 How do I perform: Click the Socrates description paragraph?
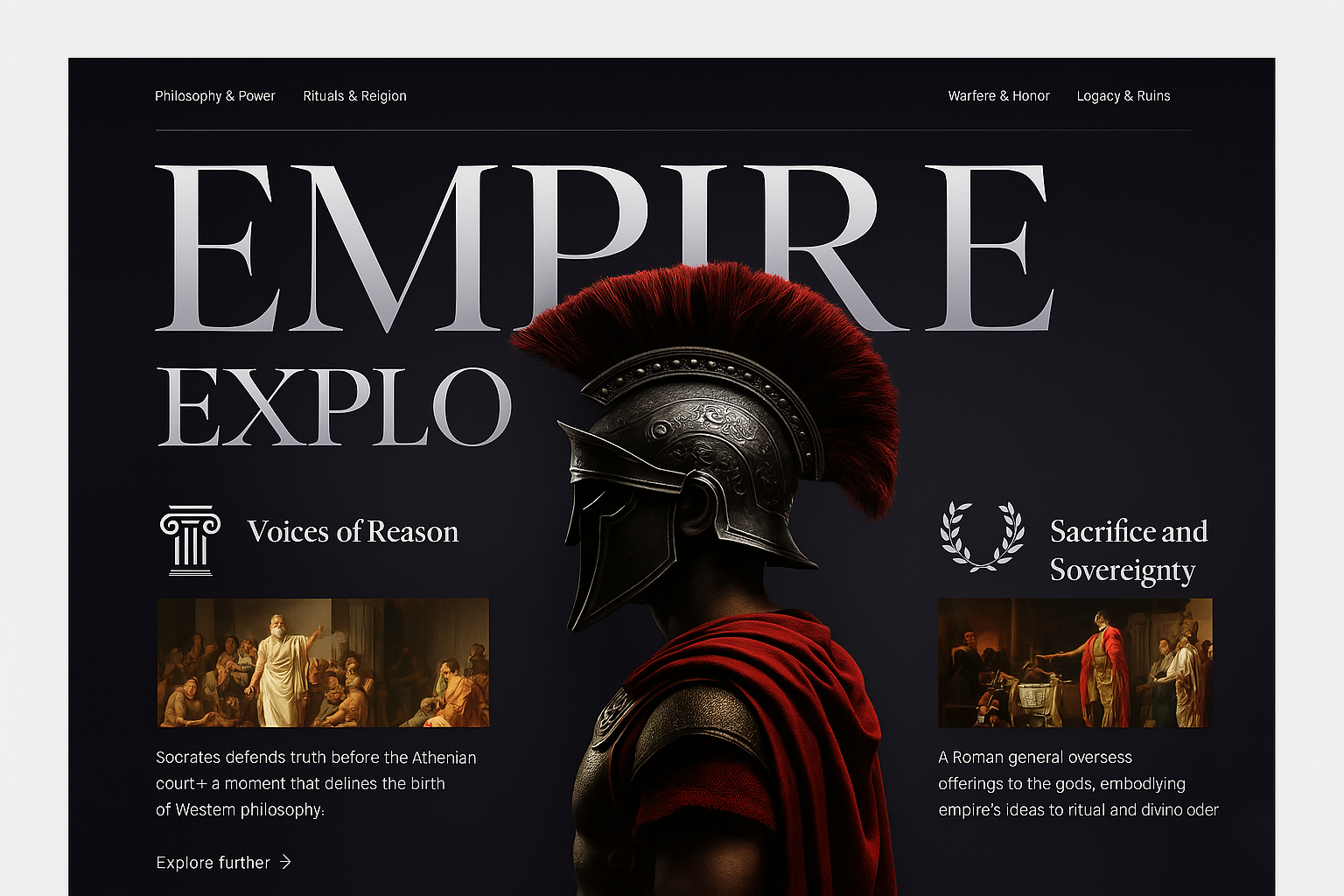[315, 783]
